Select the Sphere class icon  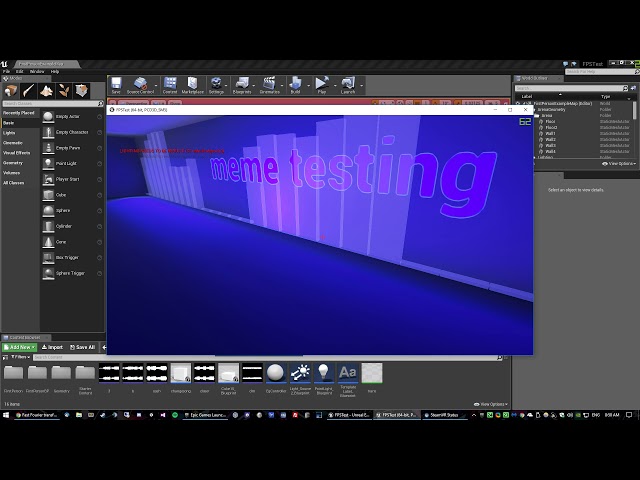48,211
